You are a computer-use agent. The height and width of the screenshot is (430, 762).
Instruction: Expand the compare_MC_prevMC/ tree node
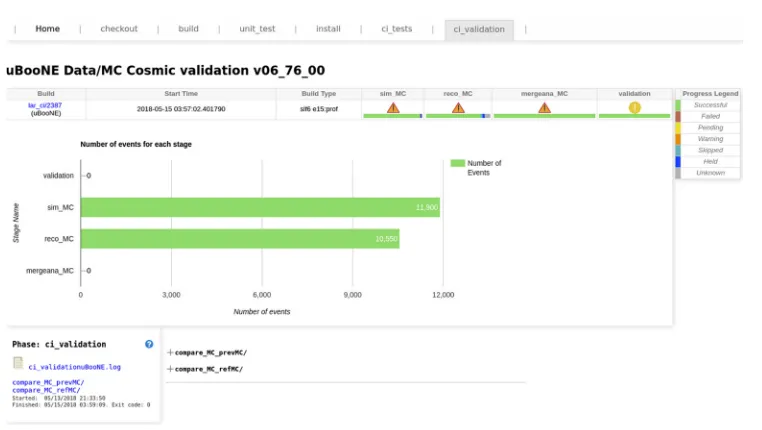click(x=170, y=352)
